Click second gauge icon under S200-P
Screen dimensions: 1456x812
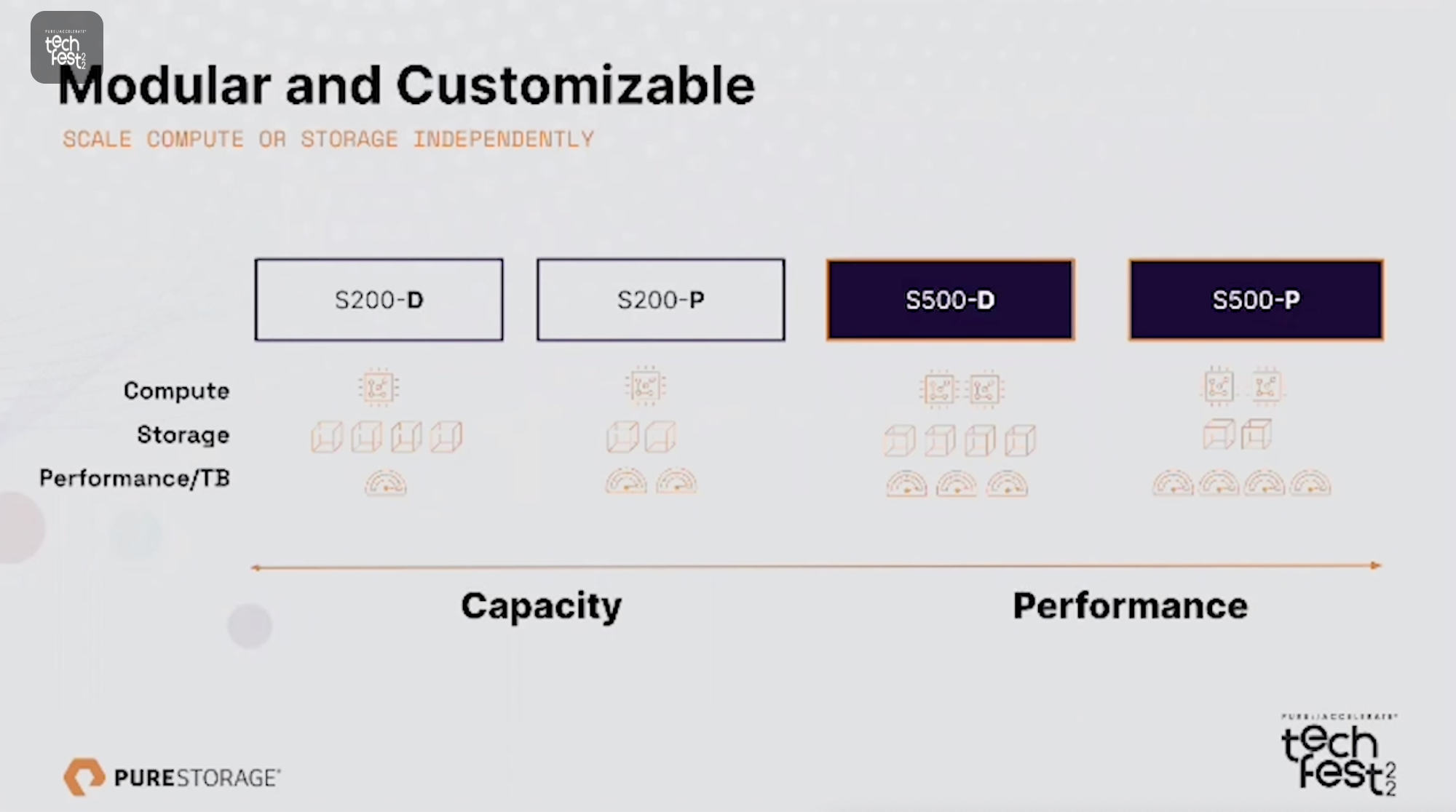pos(676,482)
